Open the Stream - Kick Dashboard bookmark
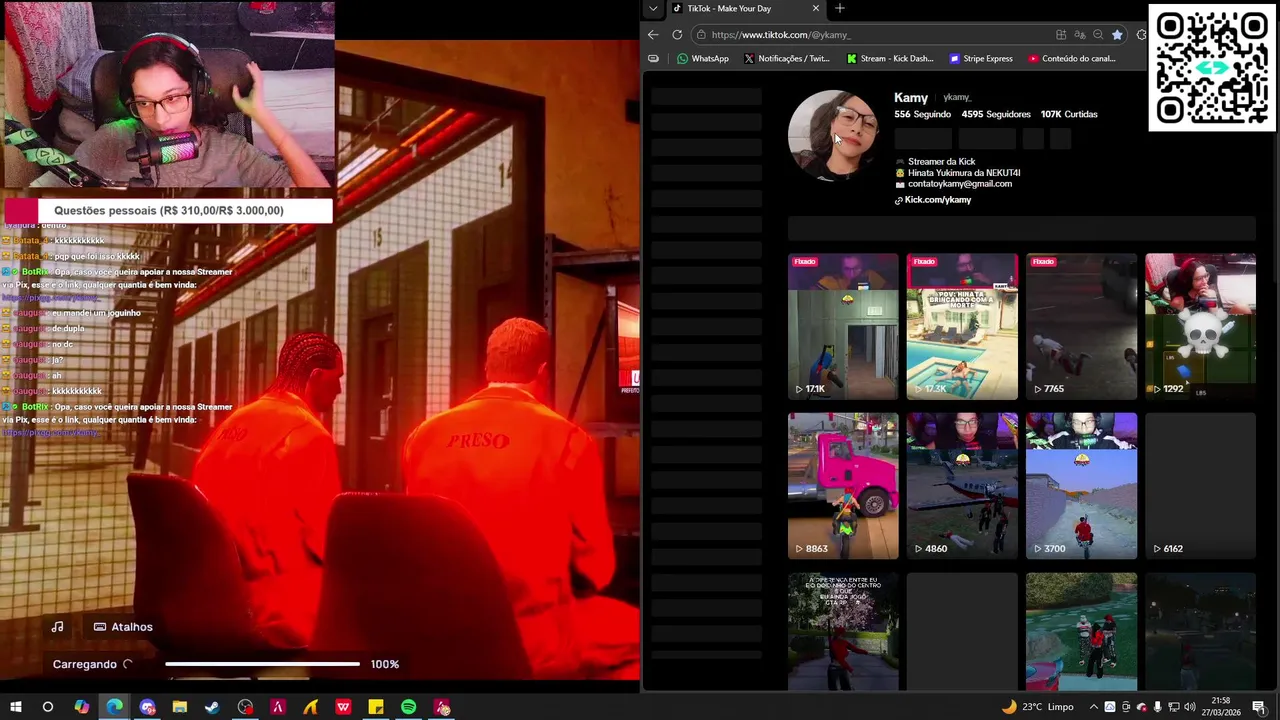Image resolution: width=1280 pixels, height=720 pixels. [x=889, y=58]
